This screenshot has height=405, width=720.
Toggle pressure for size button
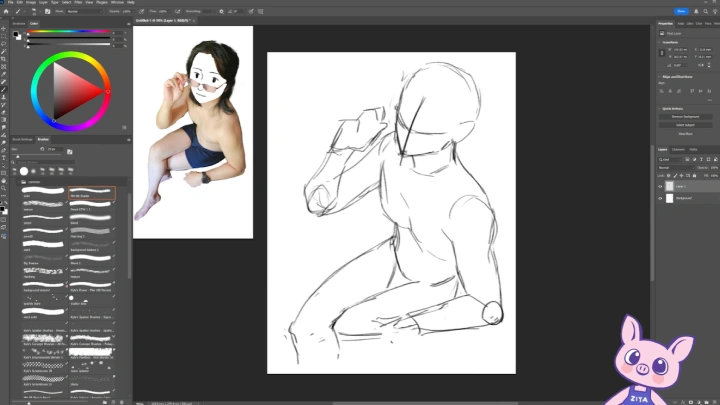(251, 11)
